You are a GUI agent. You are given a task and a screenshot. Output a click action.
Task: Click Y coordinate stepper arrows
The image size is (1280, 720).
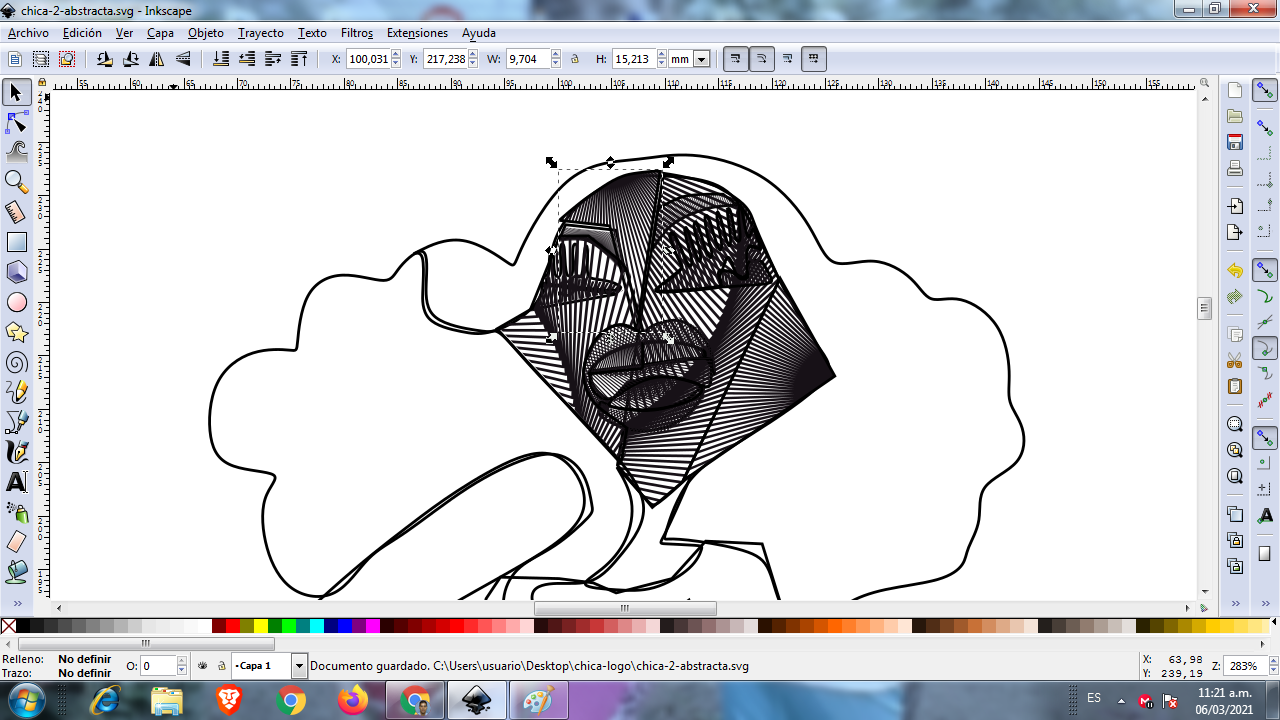click(x=473, y=59)
